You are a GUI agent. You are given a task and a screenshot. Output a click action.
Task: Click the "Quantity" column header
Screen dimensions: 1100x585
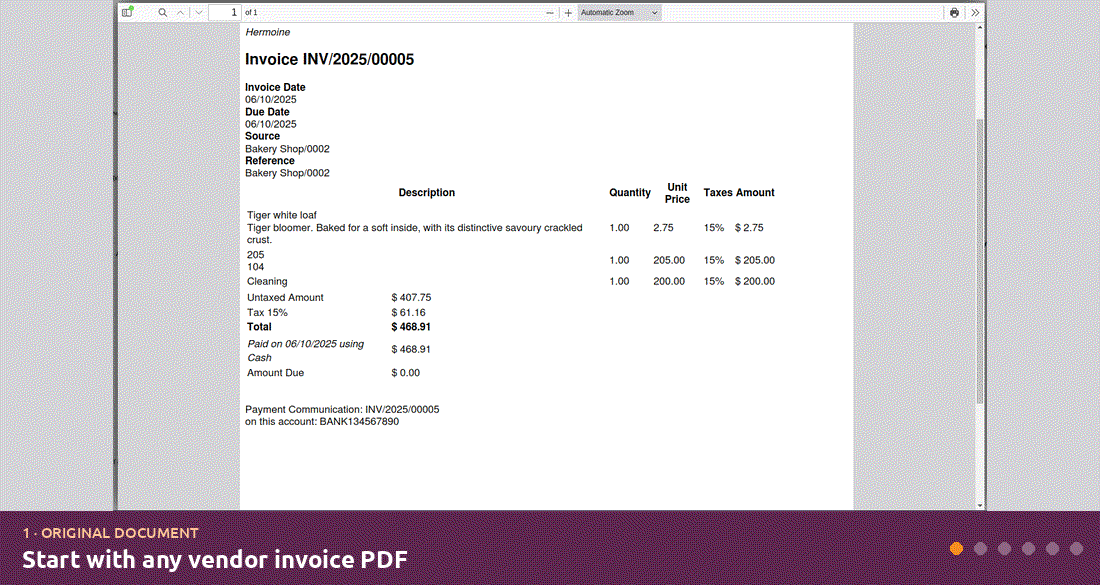click(x=630, y=192)
